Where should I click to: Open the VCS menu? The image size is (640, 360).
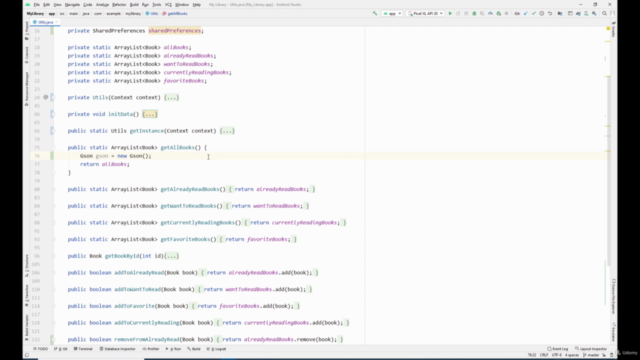[168, 4]
